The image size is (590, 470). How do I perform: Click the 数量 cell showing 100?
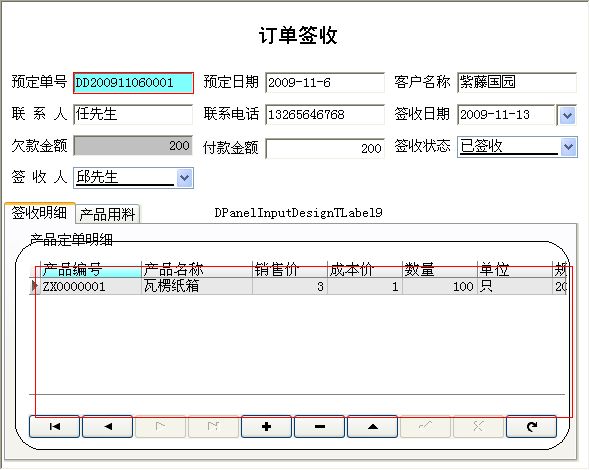point(439,286)
